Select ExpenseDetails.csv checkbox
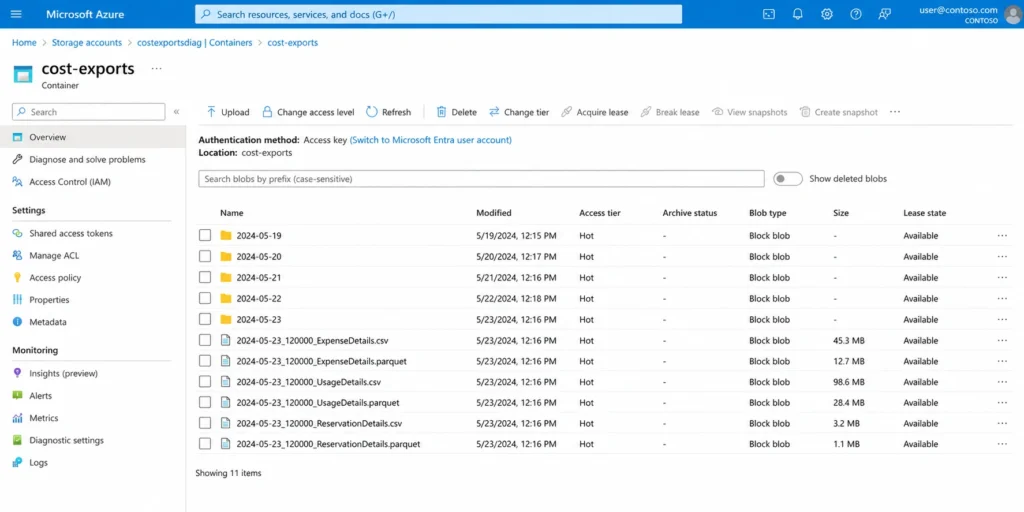Image resolution: width=1024 pixels, height=512 pixels. (x=205, y=340)
